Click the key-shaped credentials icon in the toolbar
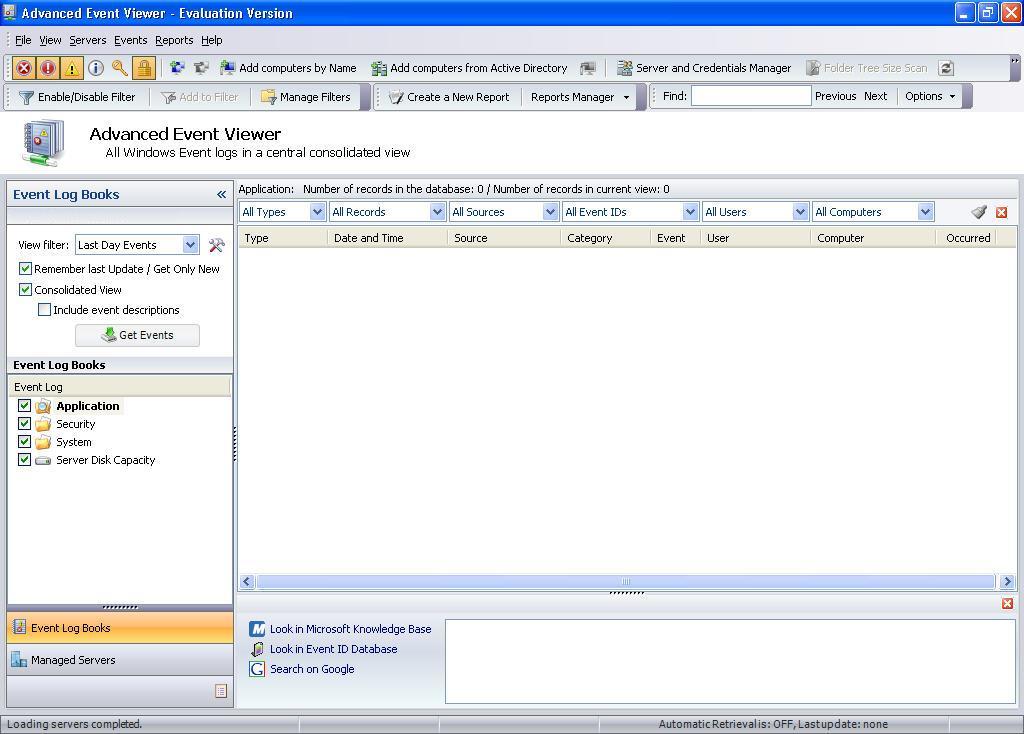 click(x=118, y=67)
